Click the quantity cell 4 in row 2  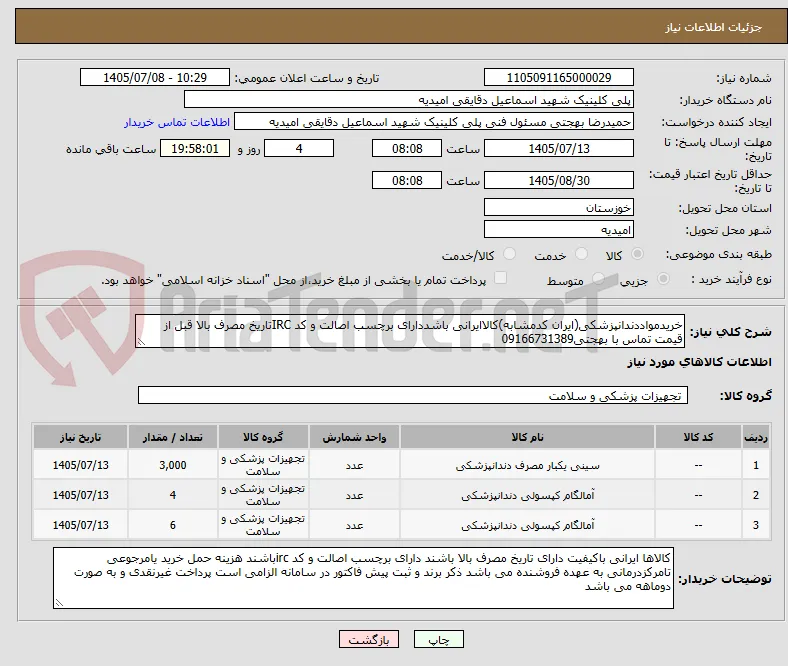pos(172,495)
